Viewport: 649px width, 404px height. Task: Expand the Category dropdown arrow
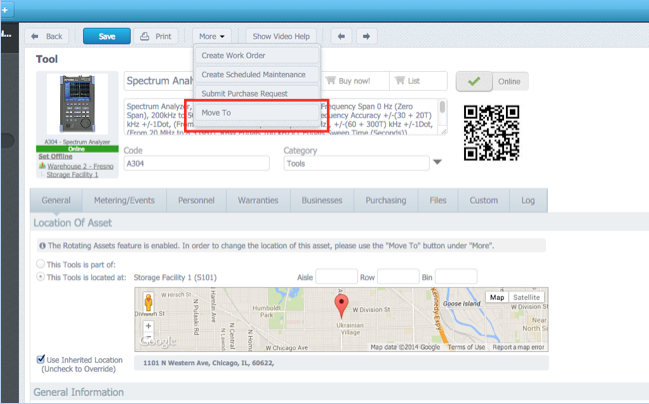click(437, 163)
